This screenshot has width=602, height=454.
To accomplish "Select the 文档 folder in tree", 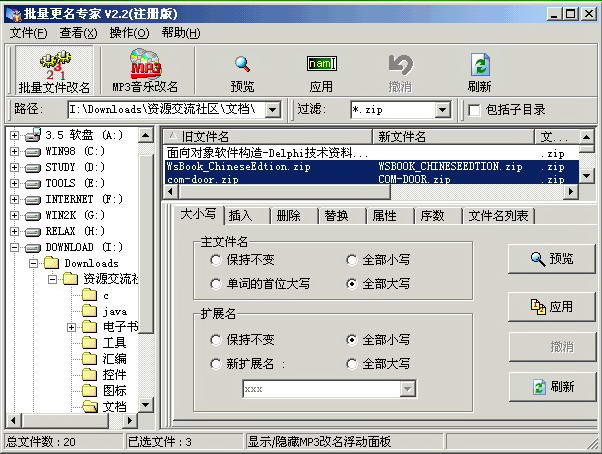I will coord(114,407).
